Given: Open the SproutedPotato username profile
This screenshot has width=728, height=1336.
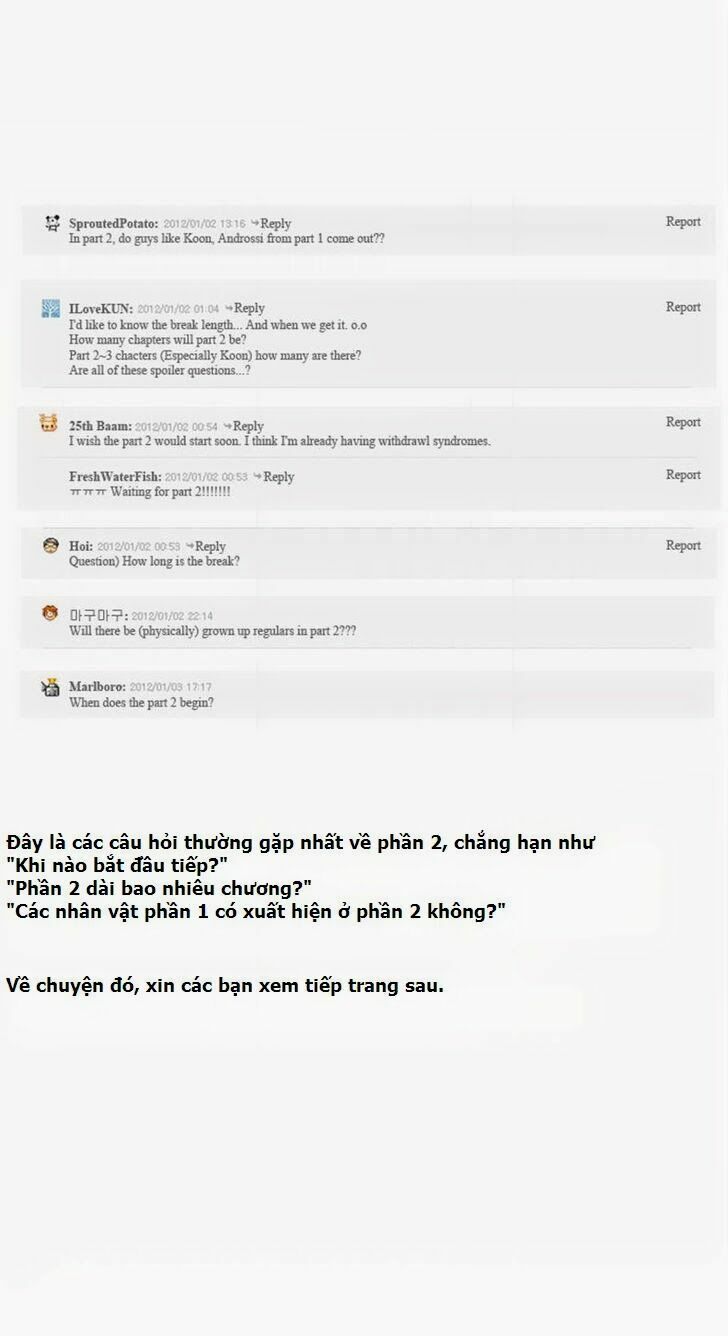Looking at the screenshot, I should (114, 224).
